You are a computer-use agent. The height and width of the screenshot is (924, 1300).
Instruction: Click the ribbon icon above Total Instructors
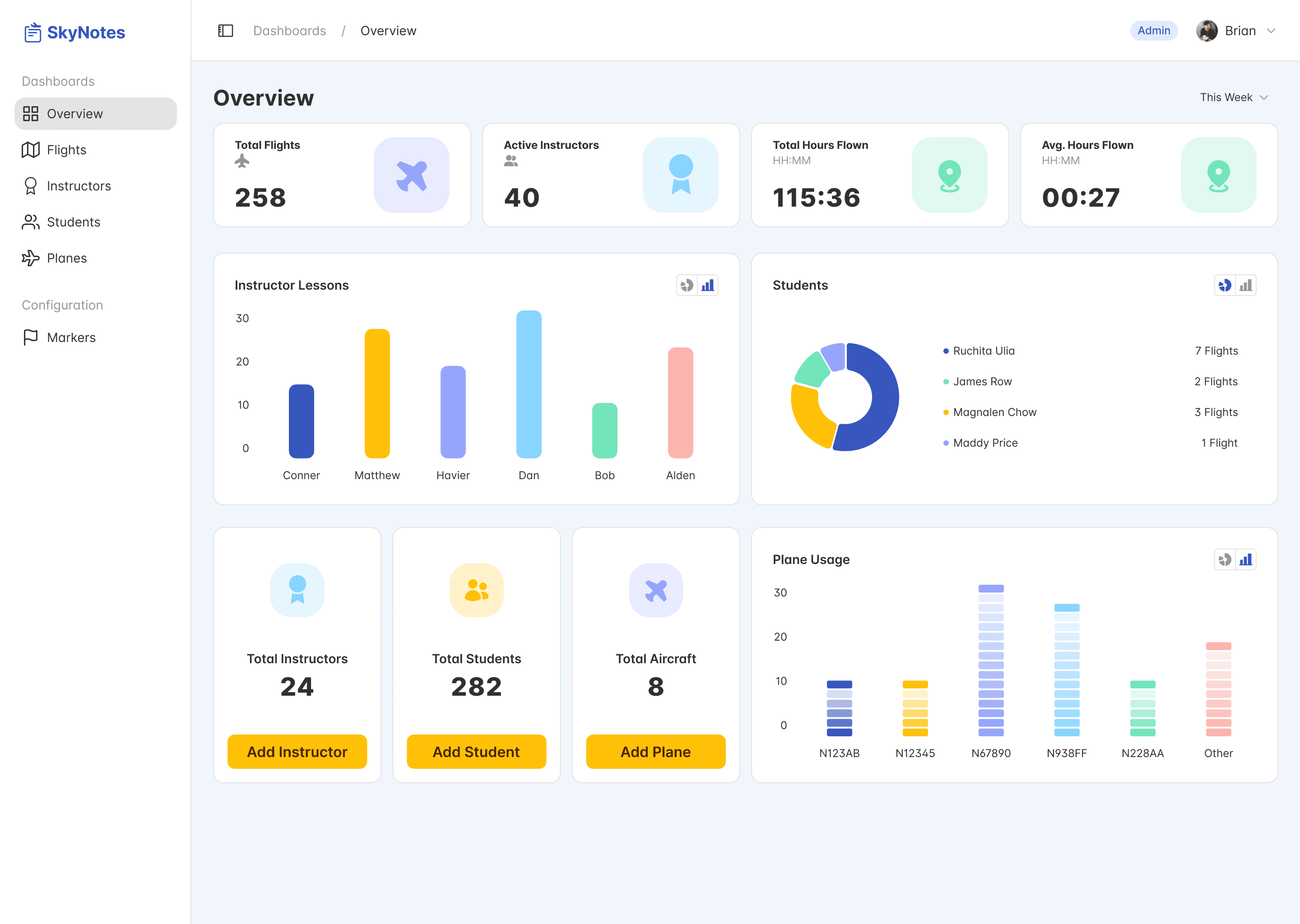point(297,590)
